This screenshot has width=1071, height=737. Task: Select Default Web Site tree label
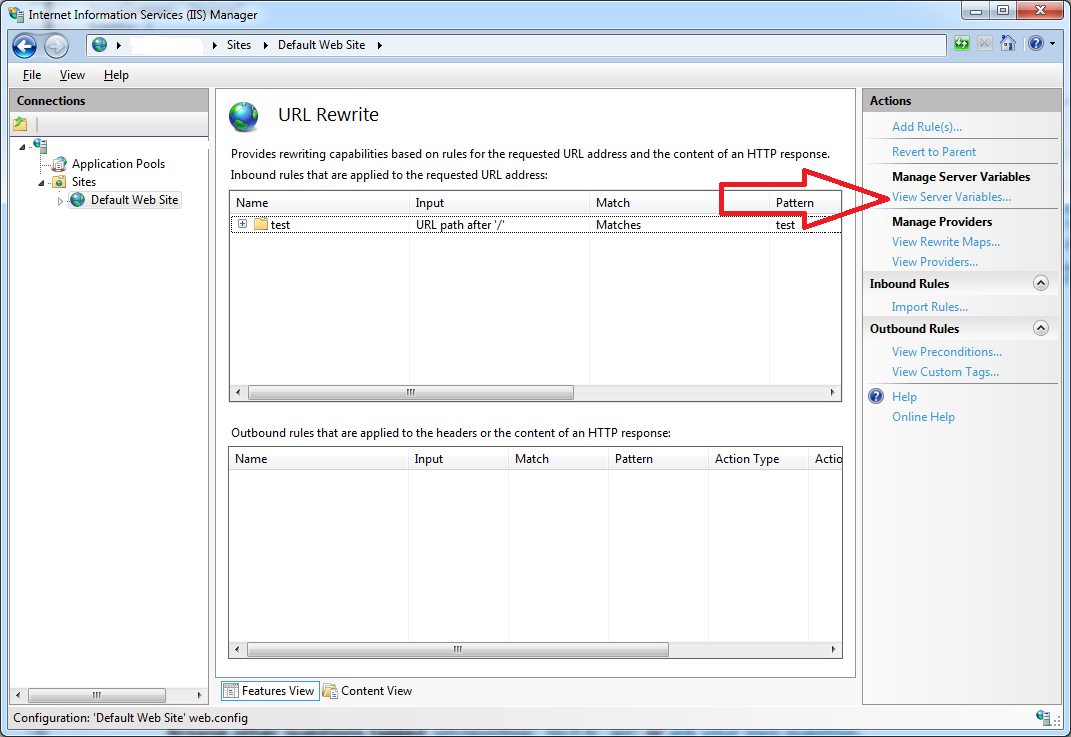coord(135,199)
